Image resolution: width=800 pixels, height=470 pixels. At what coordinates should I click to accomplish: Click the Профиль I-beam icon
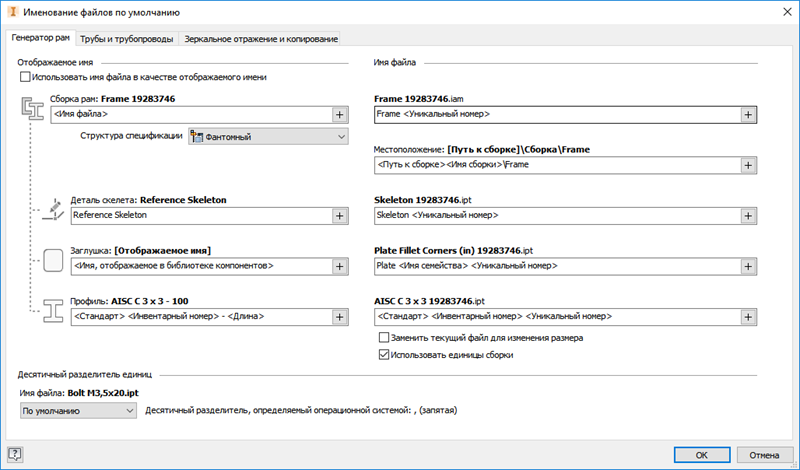[x=53, y=311]
